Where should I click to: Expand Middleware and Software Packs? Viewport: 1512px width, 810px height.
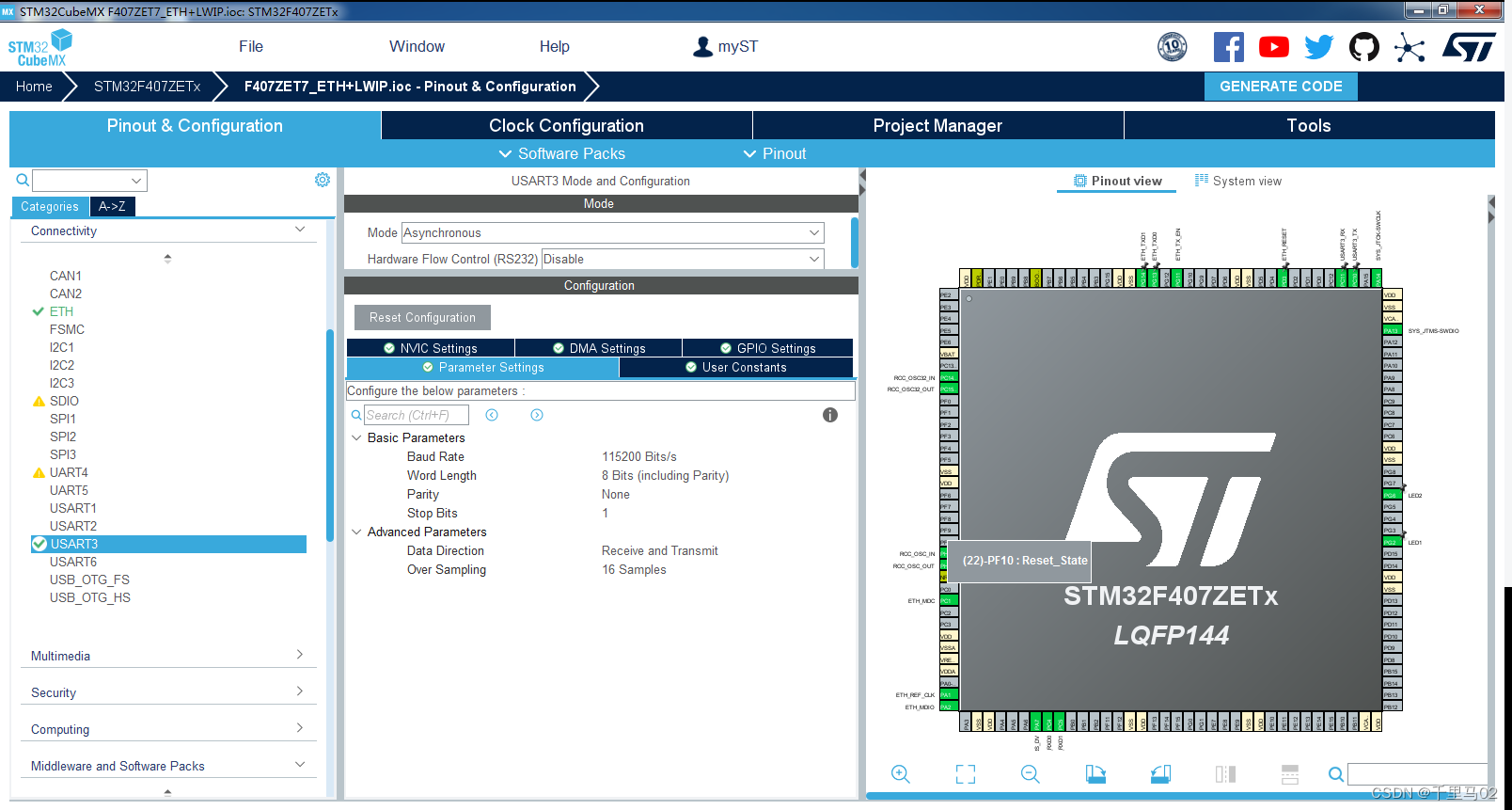click(x=300, y=764)
